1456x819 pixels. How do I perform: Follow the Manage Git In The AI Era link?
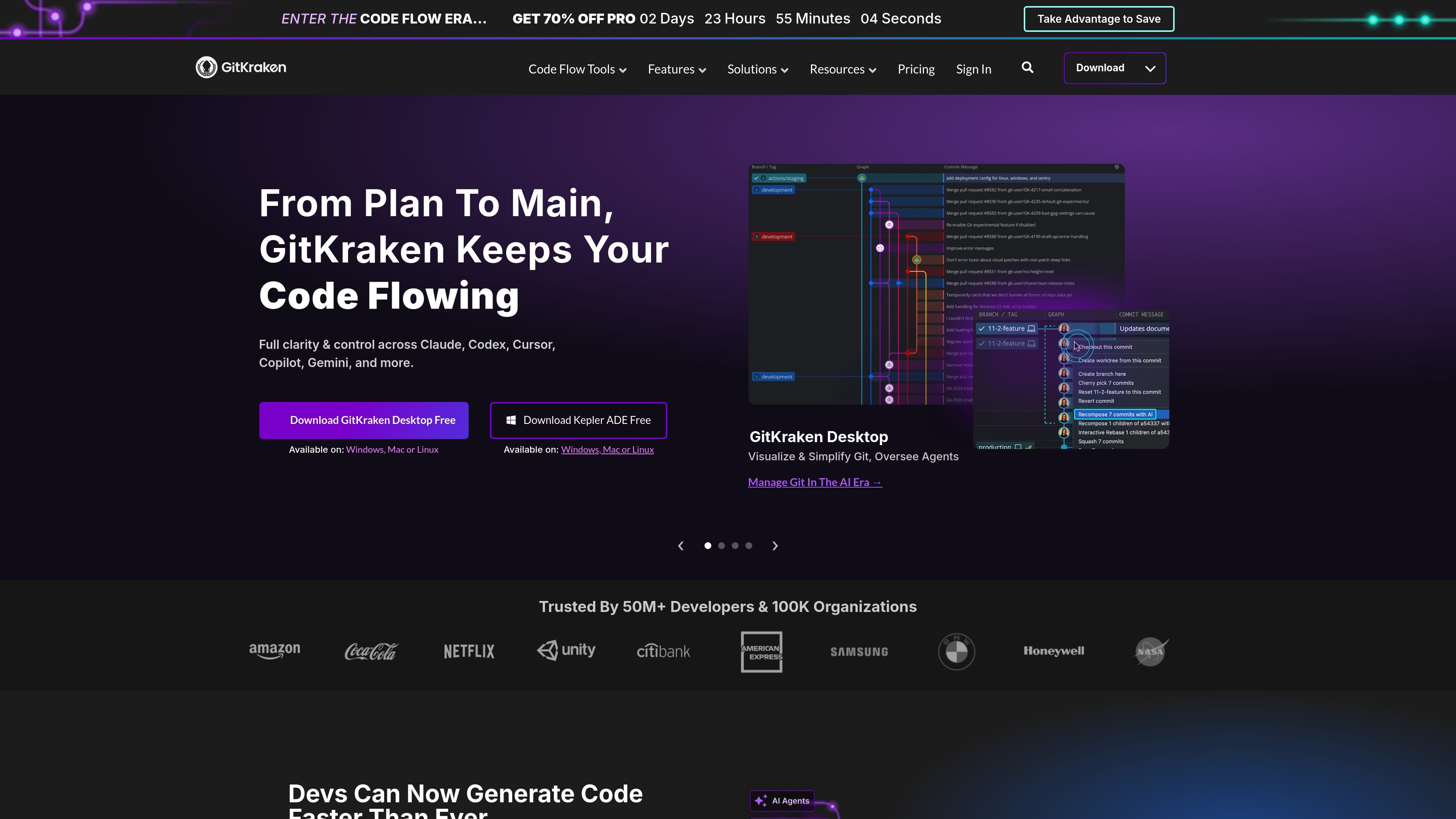(814, 482)
